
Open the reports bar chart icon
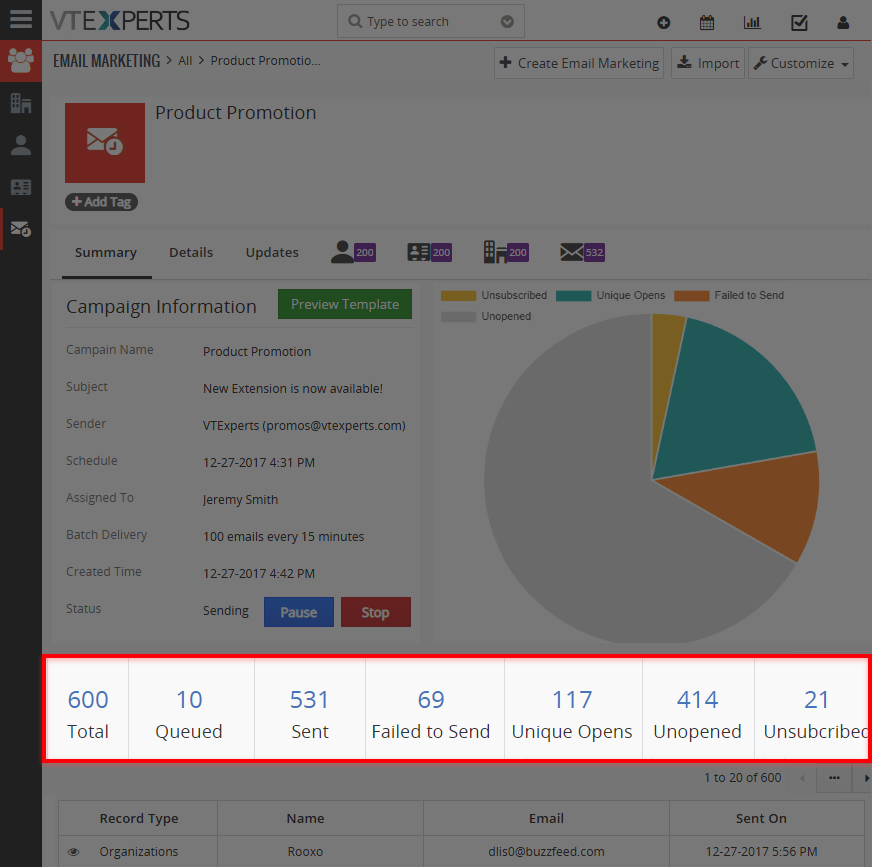(x=752, y=23)
